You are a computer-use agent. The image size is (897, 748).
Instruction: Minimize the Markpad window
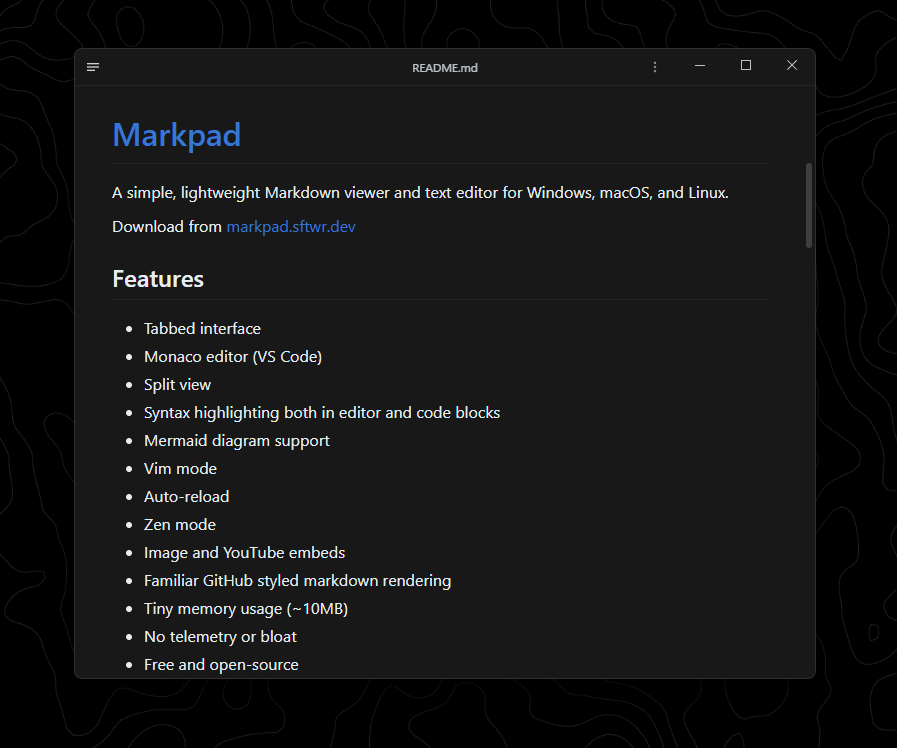(699, 65)
